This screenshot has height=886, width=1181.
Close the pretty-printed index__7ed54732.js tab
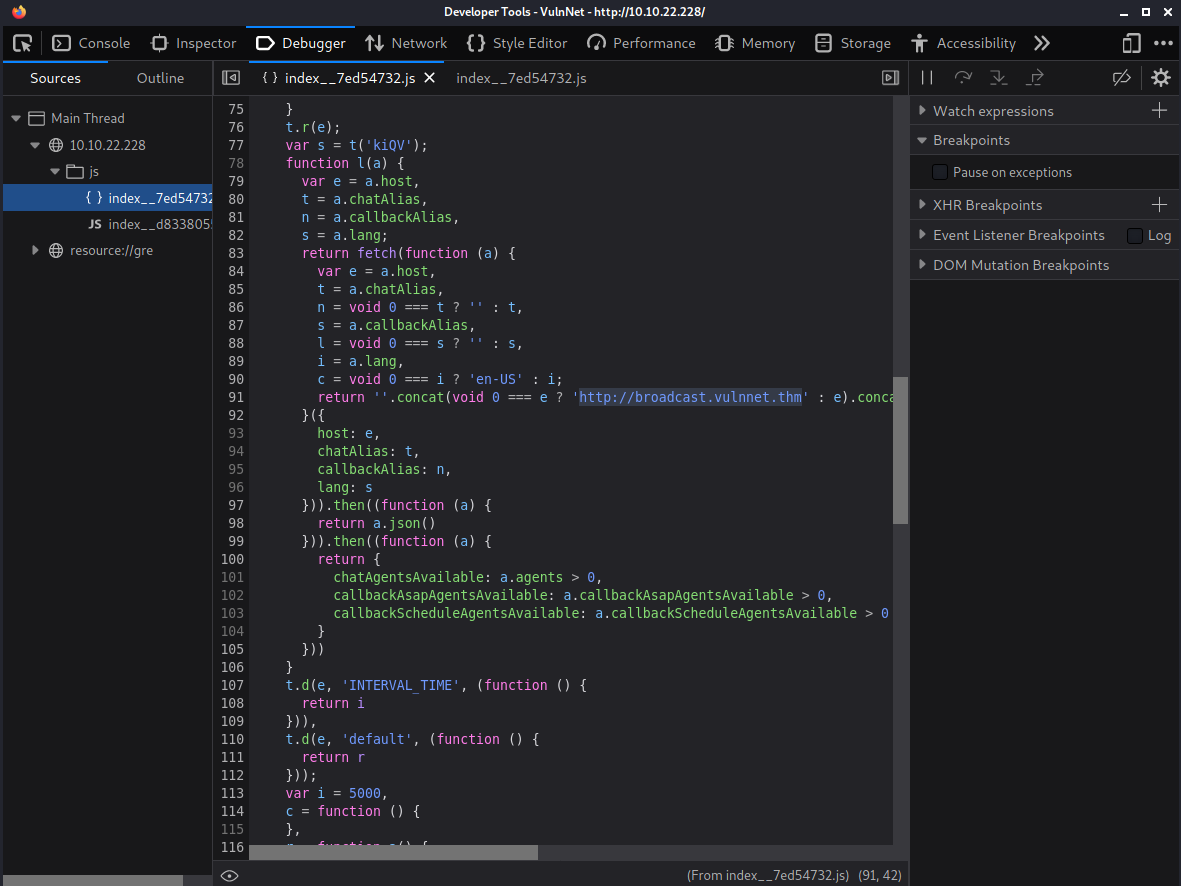tap(429, 78)
